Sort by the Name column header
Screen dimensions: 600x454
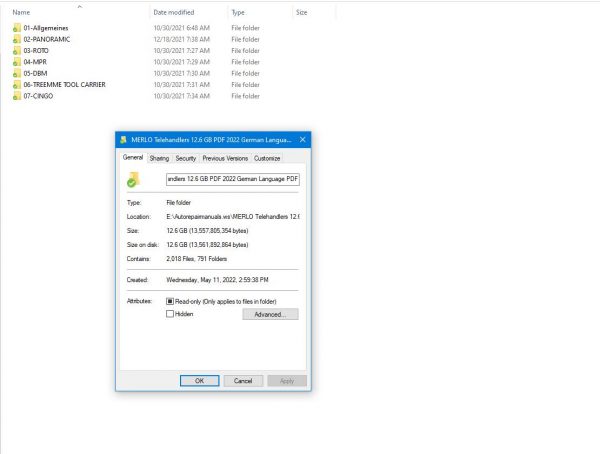point(21,12)
